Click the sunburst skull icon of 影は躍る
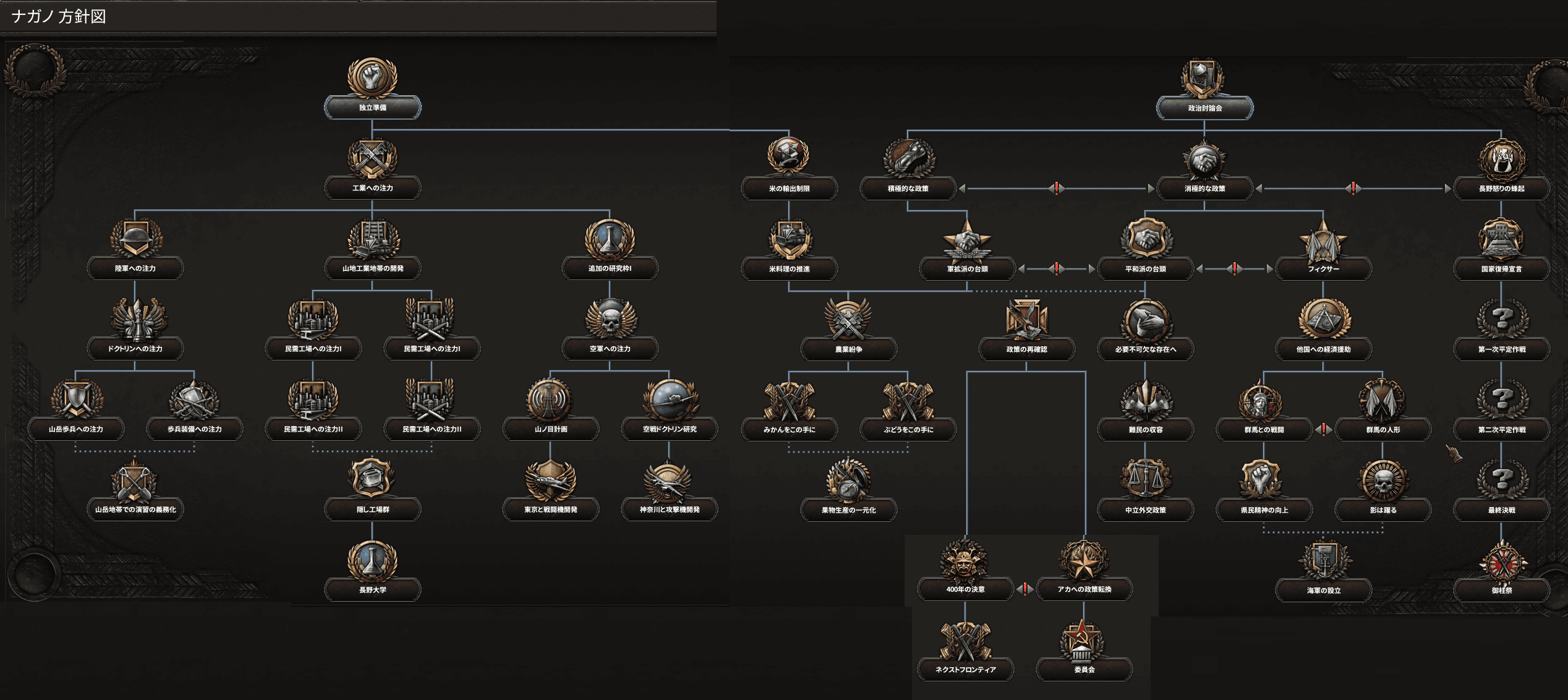Screen dimensions: 1568x700 1383,479
